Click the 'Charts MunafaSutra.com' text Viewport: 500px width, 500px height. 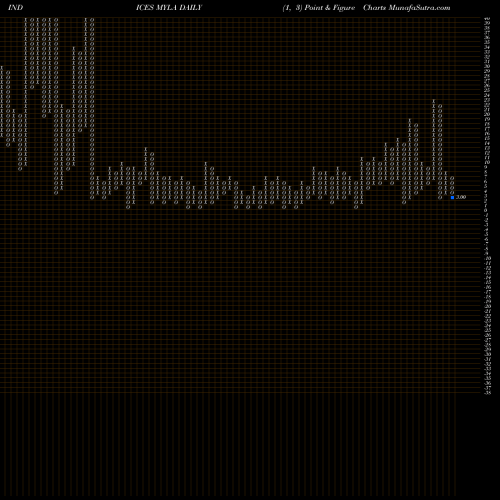(x=407, y=8)
